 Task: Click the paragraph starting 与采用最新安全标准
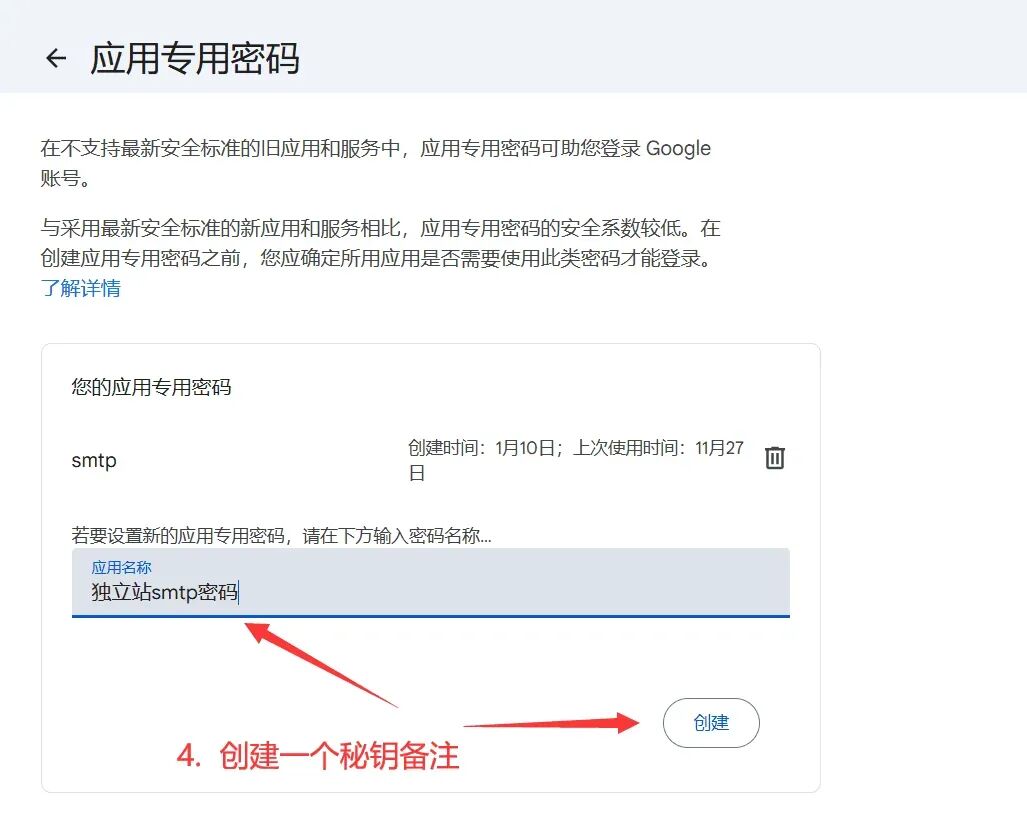[x=381, y=243]
